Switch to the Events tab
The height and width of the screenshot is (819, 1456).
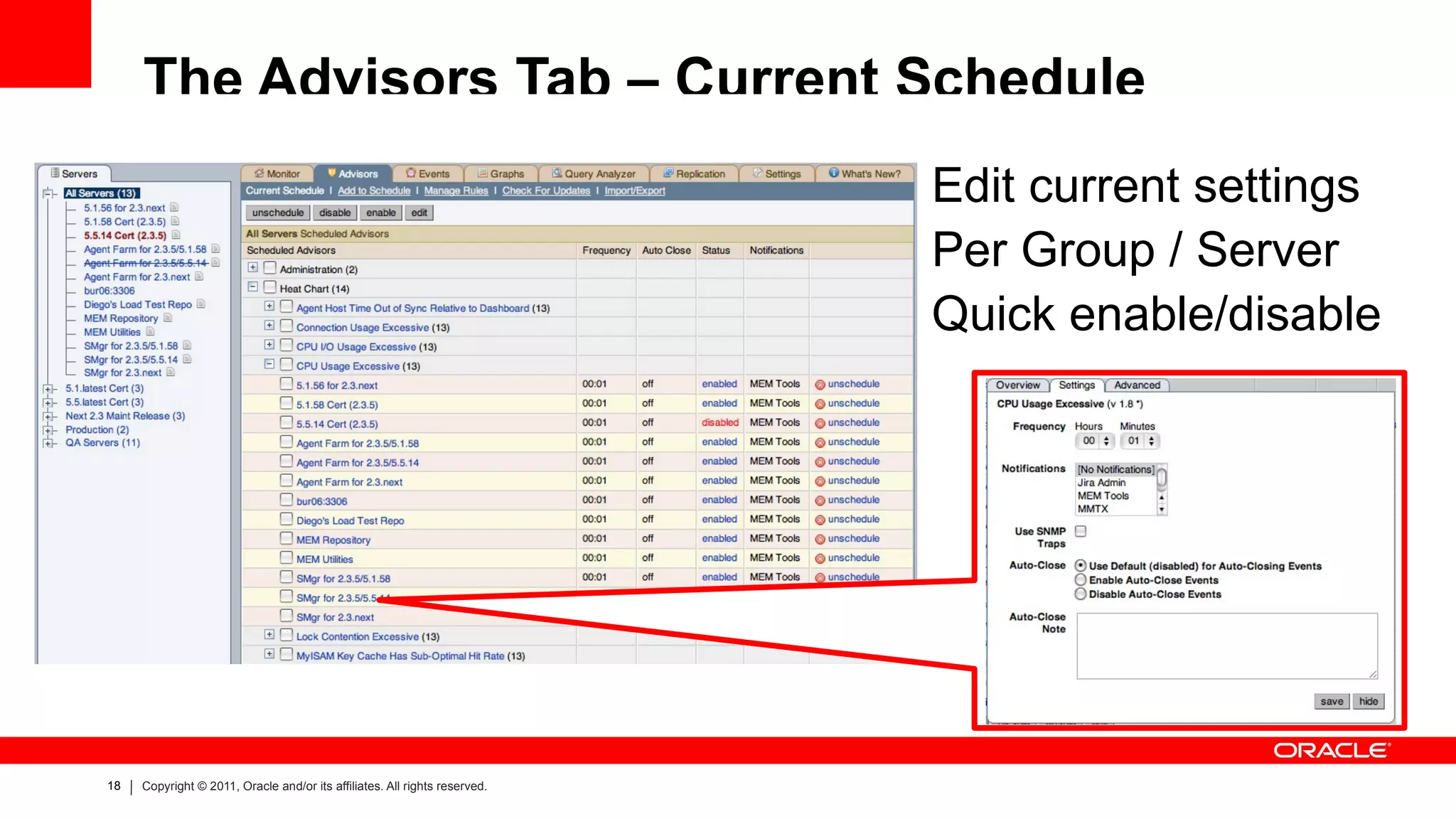pos(427,173)
